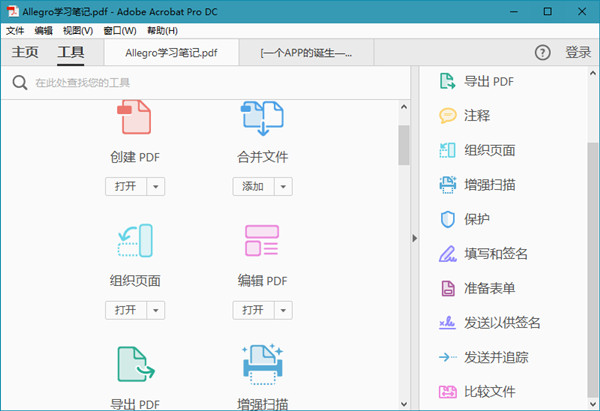Click the 创建 PDF tool icon
The height and width of the screenshot is (411, 600).
(x=135, y=118)
